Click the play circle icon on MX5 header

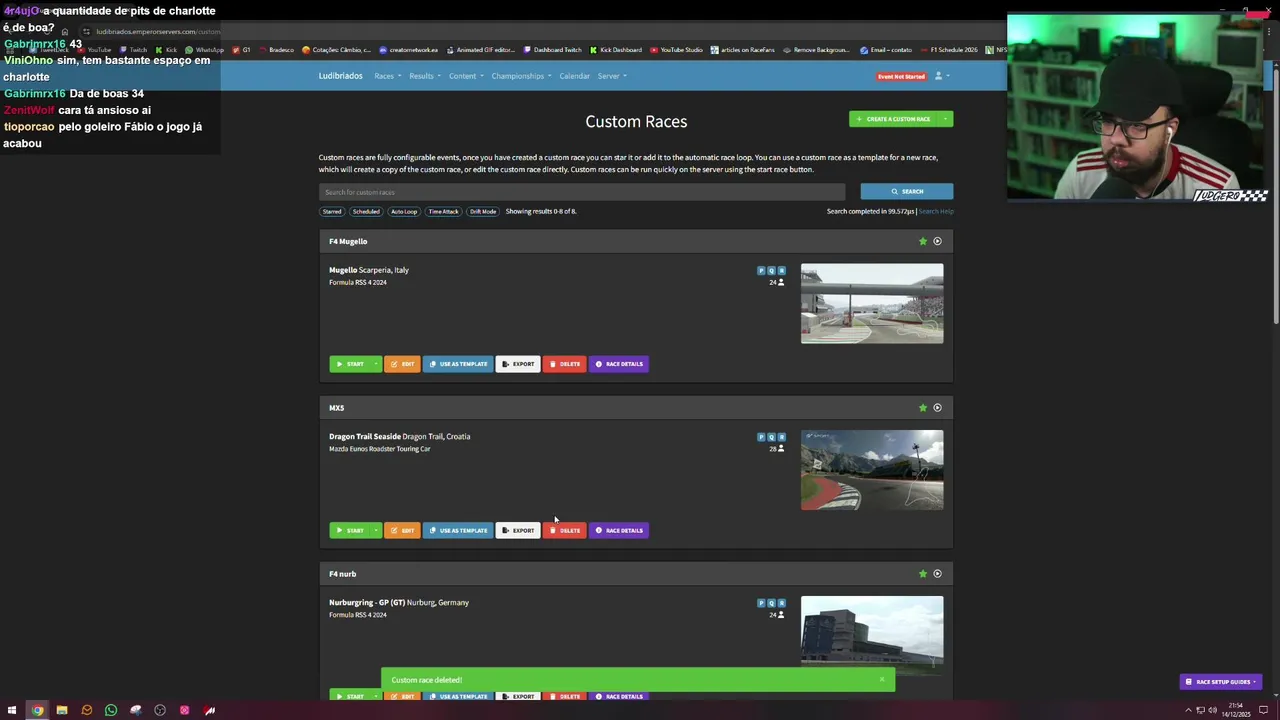[x=937, y=407]
